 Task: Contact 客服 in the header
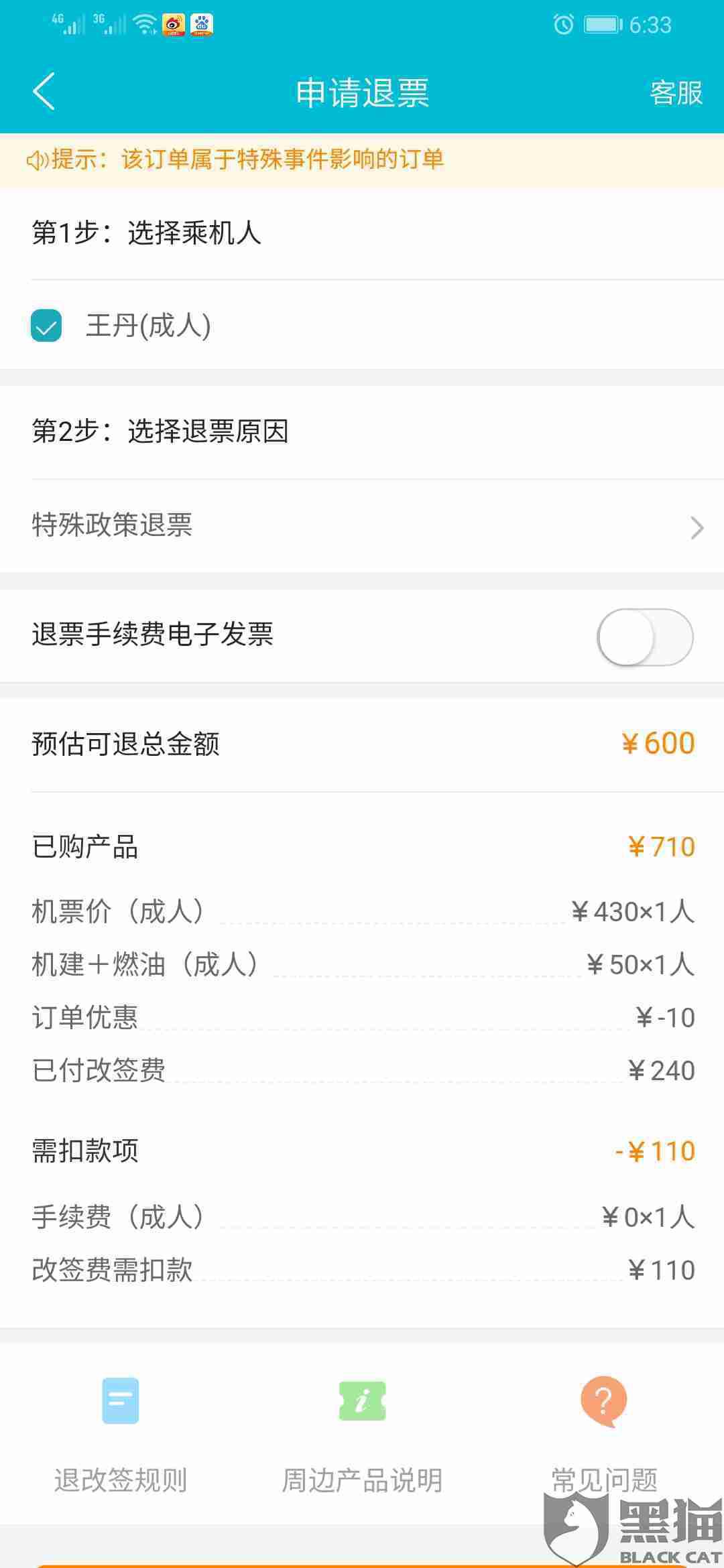pyautogui.click(x=676, y=92)
